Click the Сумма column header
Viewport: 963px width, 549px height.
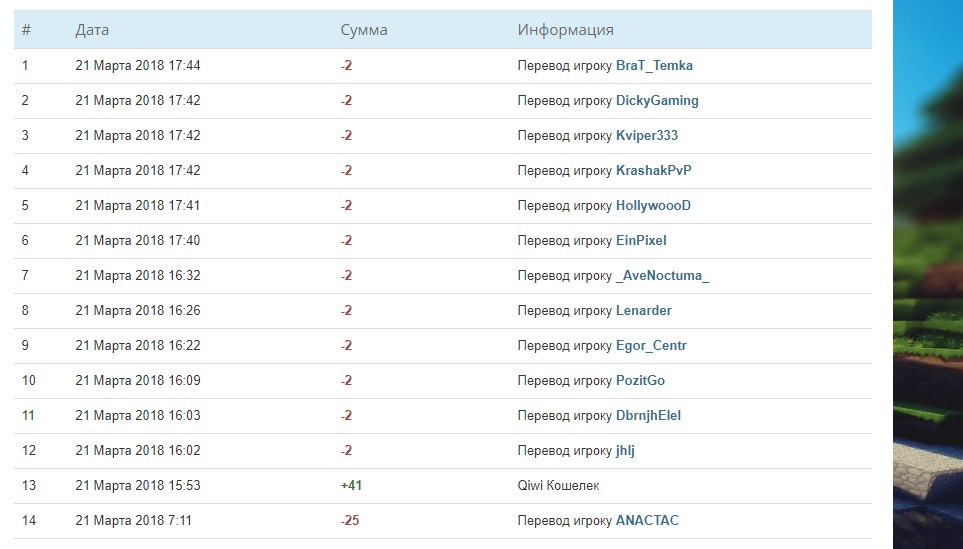tap(364, 30)
